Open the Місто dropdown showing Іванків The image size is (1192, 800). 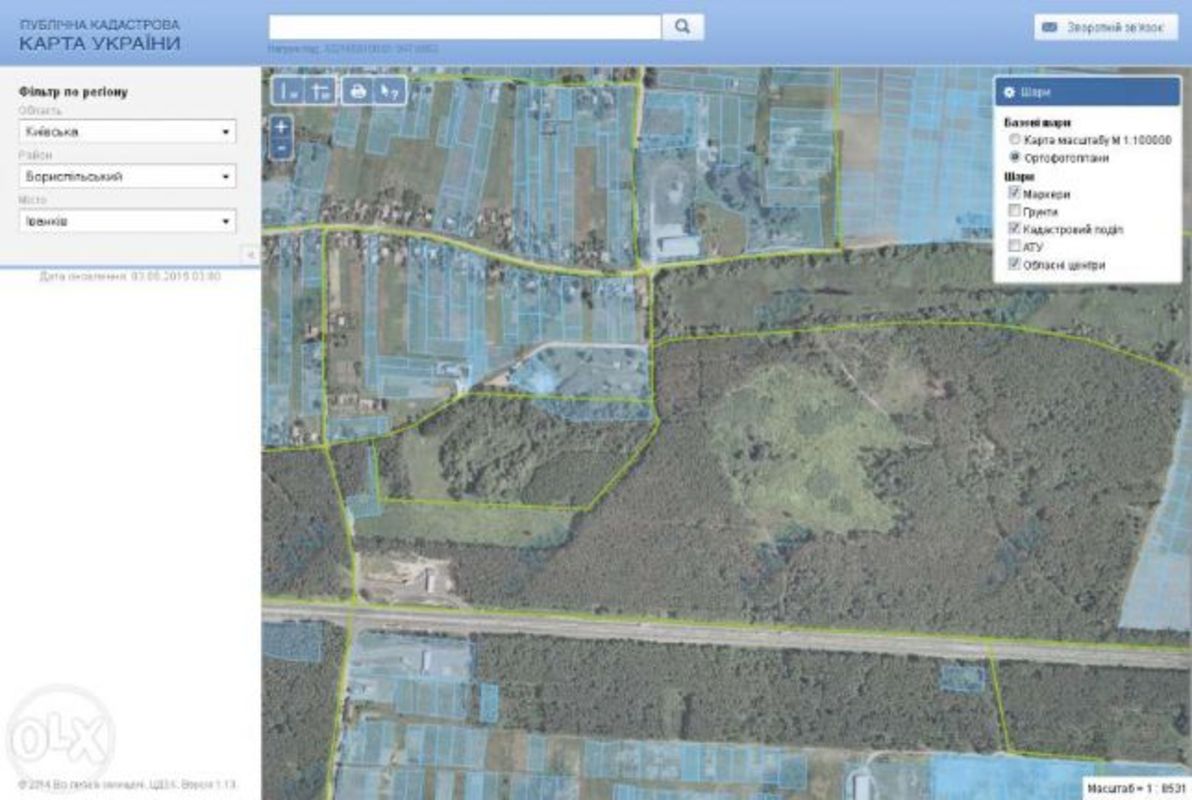(127, 220)
